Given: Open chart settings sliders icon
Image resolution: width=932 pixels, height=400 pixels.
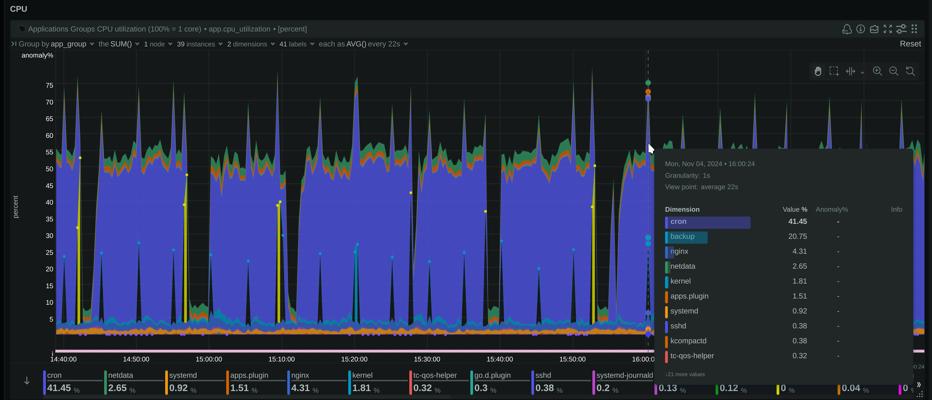Looking at the screenshot, I should [901, 29].
